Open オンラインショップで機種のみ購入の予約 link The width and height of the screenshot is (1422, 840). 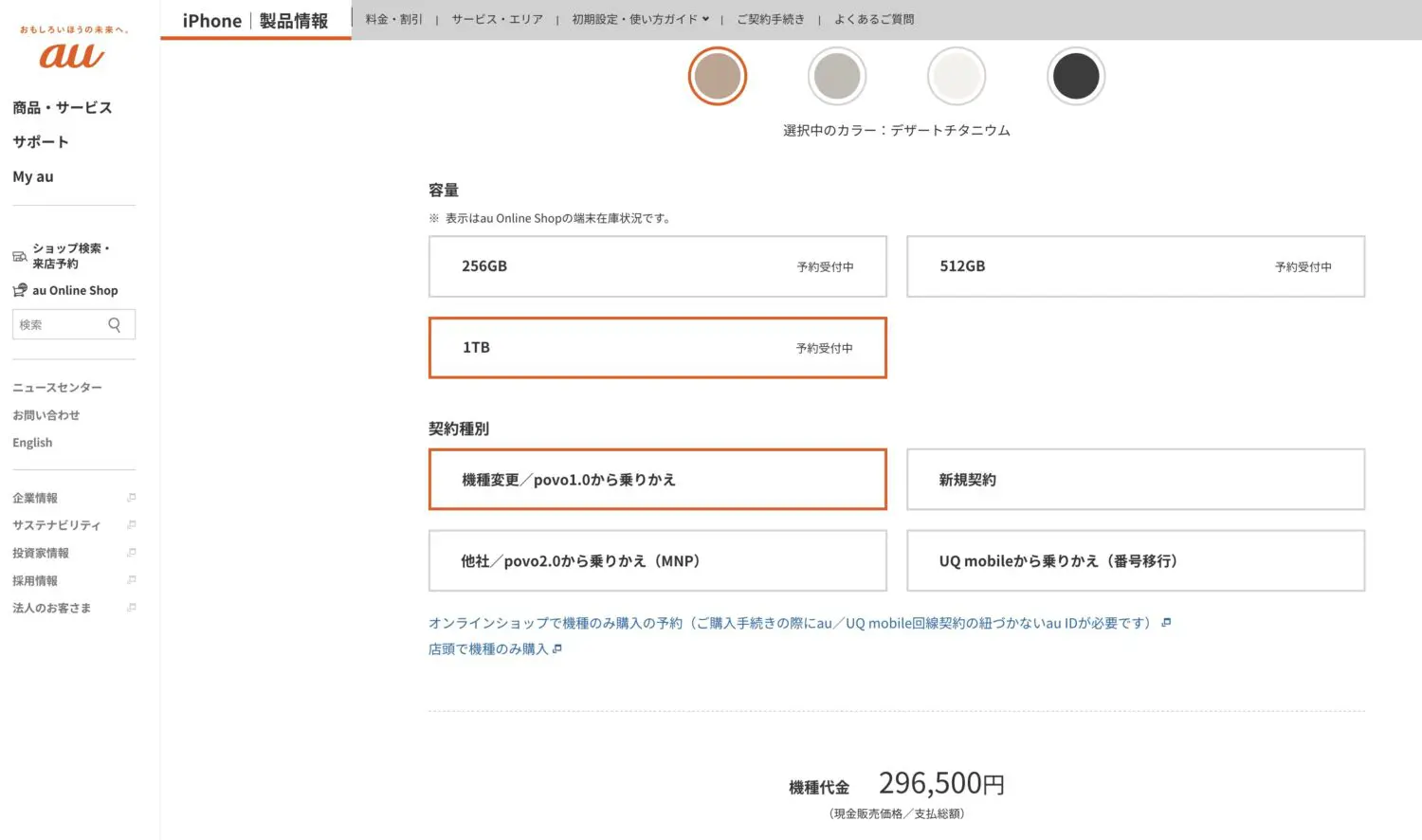click(792, 623)
